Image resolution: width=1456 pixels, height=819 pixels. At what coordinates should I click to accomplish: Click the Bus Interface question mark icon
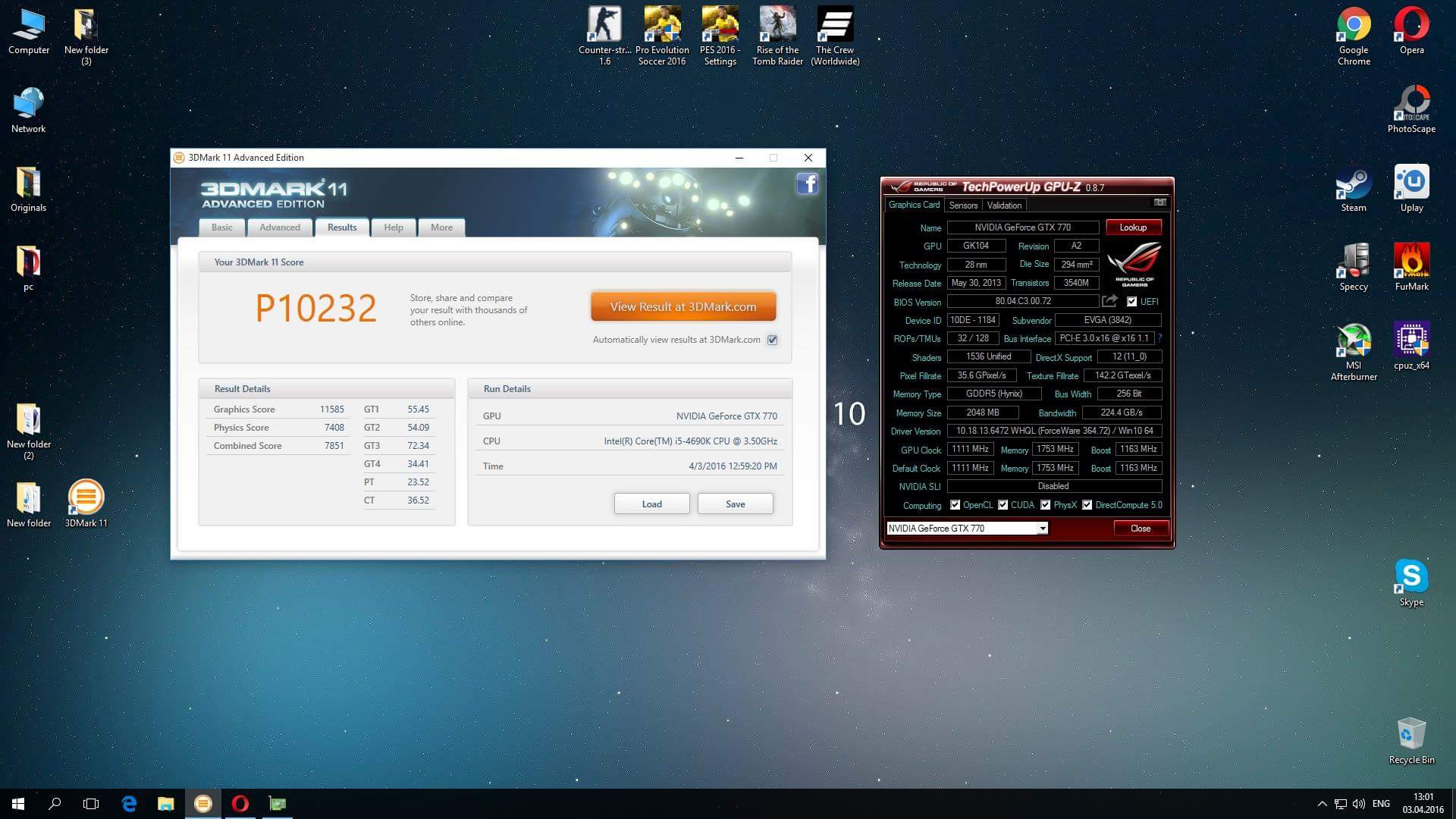[x=1159, y=338]
